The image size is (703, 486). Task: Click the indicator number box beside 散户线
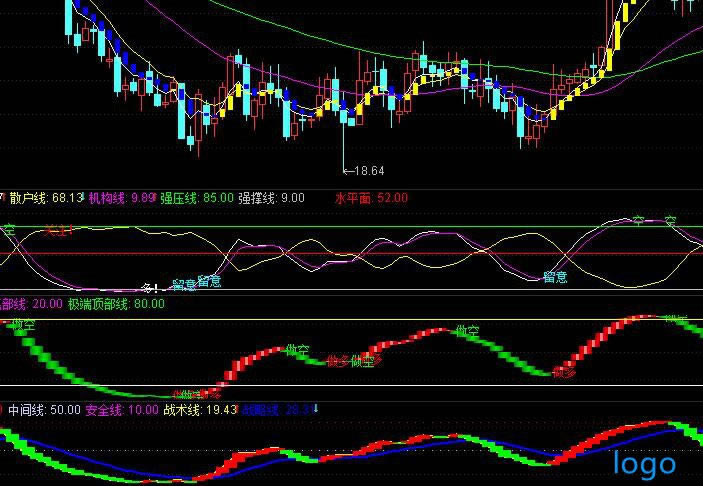click(x=3, y=198)
